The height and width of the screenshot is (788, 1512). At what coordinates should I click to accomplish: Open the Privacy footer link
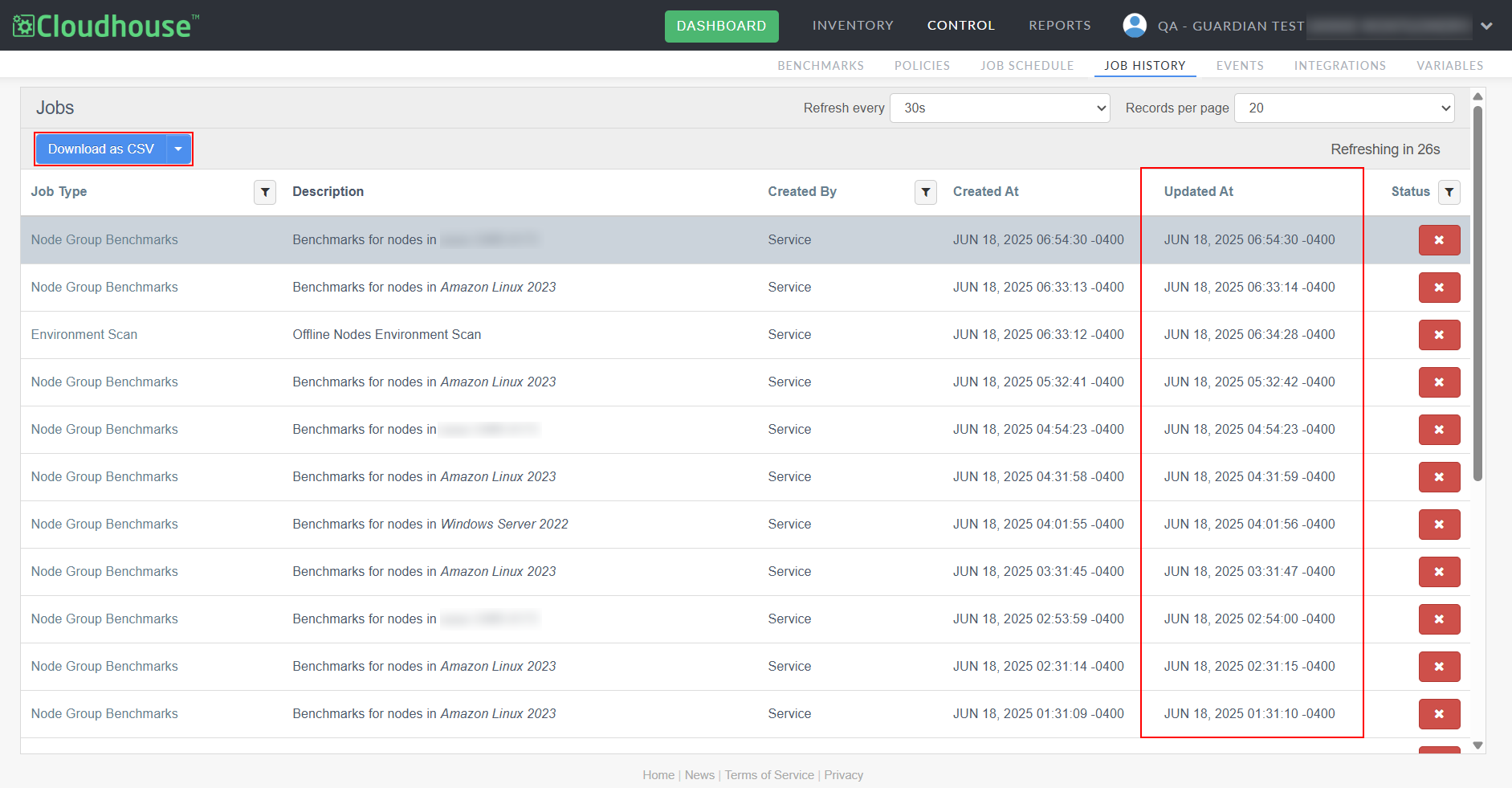[x=843, y=775]
